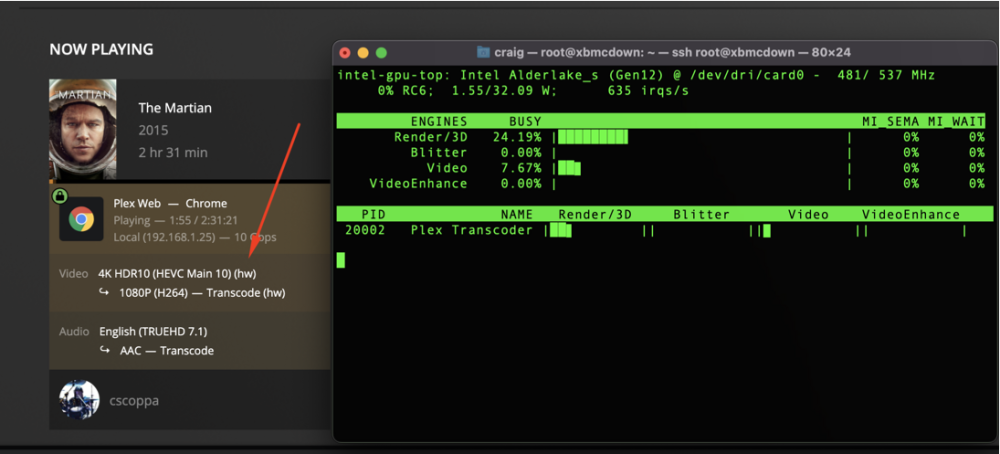Click the cscoppa username
Screen dimensions: 1000x454
pyautogui.click(x=133, y=401)
